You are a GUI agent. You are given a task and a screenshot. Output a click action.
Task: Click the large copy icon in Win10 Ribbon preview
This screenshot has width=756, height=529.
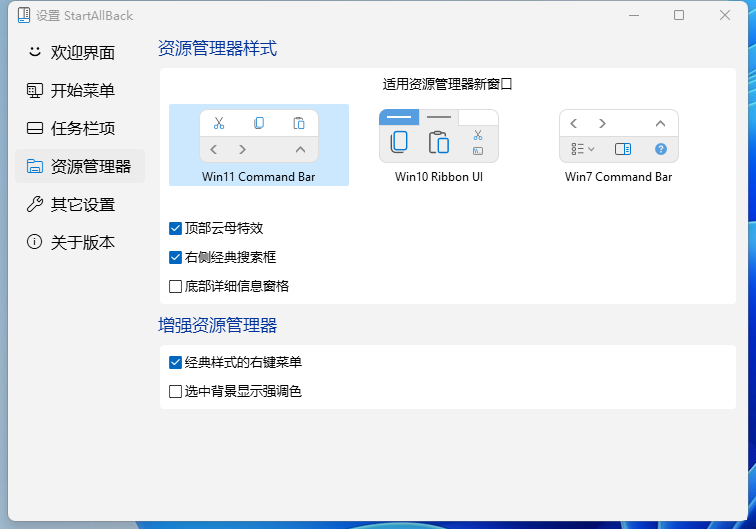pyautogui.click(x=399, y=142)
